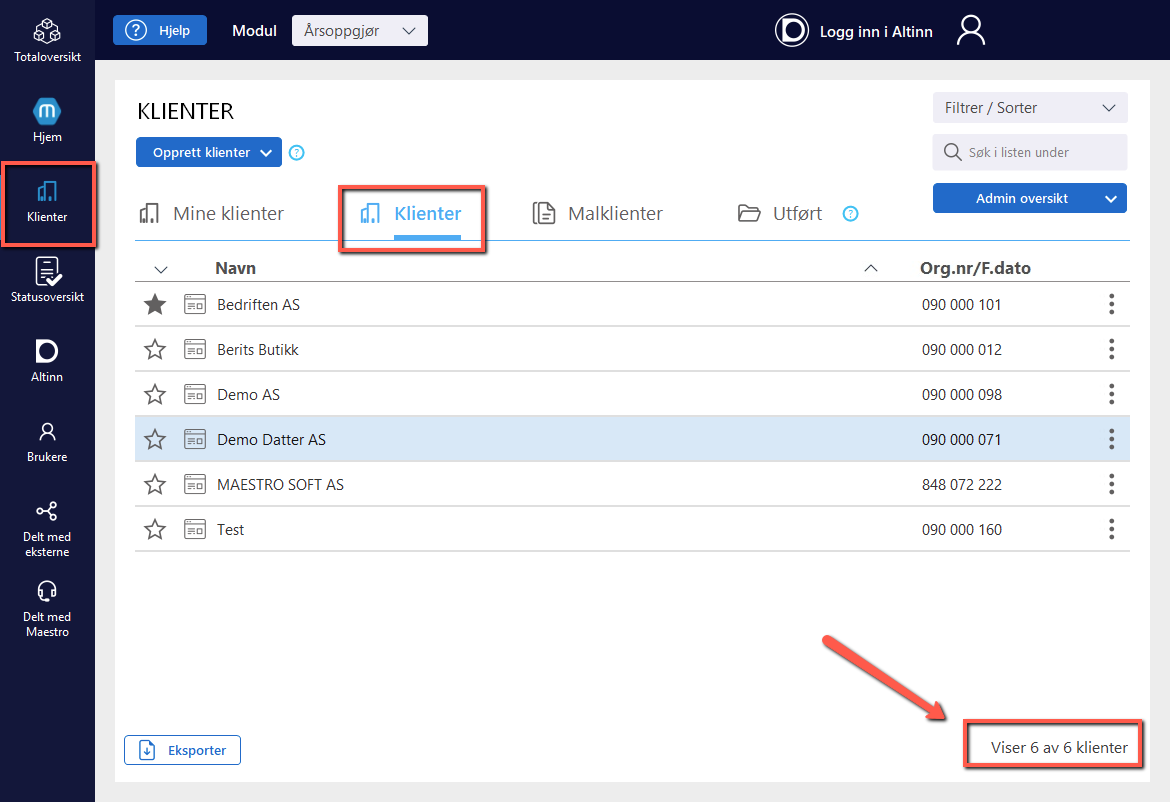Open the user profile icon
The height and width of the screenshot is (802, 1171).
971,31
